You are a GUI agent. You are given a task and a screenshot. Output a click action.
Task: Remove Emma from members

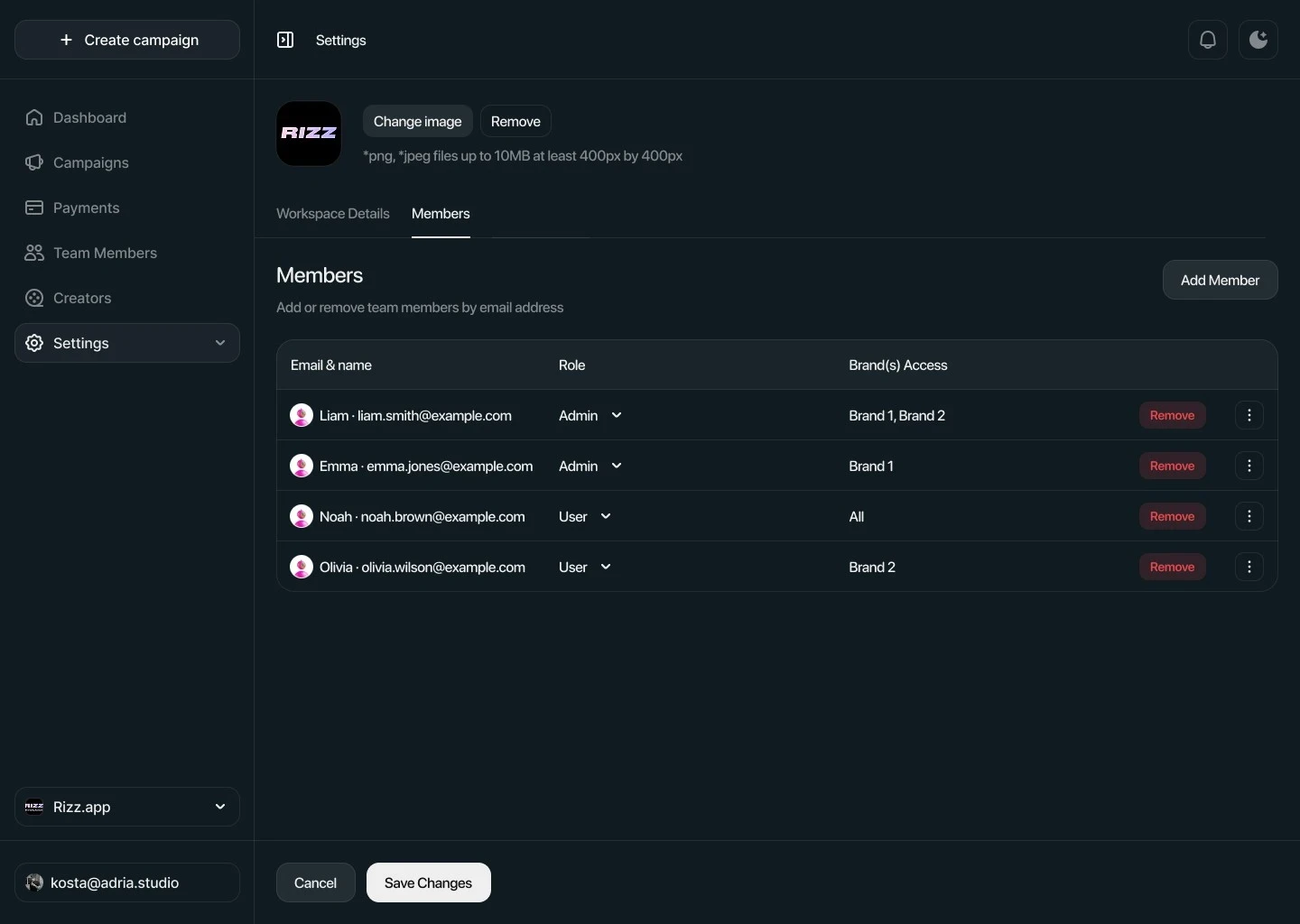1173,466
